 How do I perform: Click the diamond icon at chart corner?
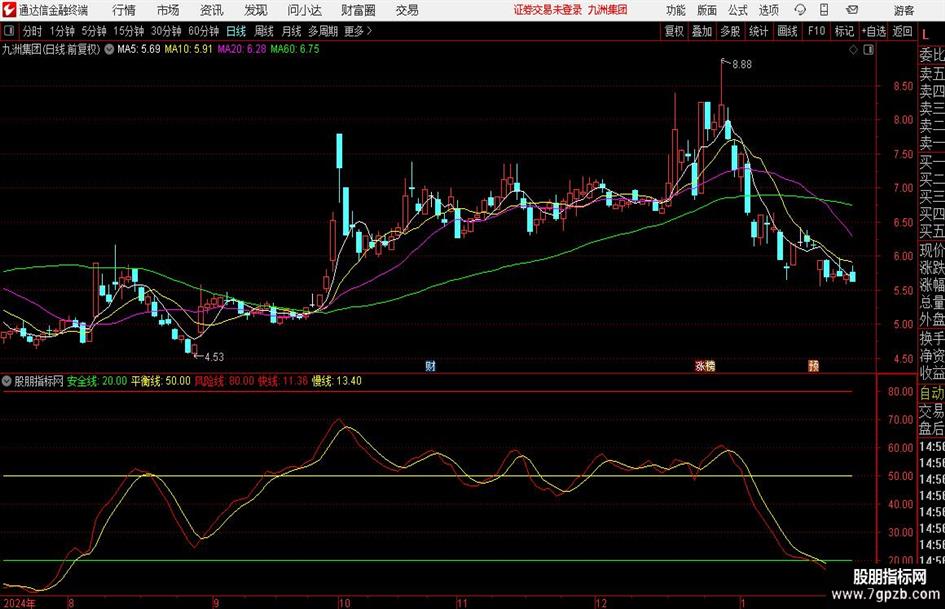(x=853, y=50)
